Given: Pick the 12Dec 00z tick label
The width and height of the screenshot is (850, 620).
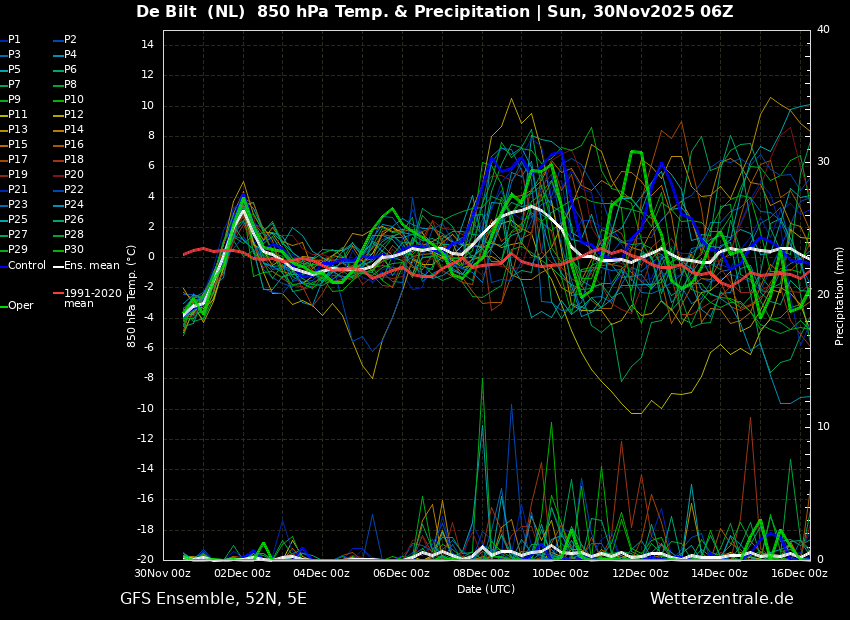Looking at the screenshot, I should pos(640,573).
